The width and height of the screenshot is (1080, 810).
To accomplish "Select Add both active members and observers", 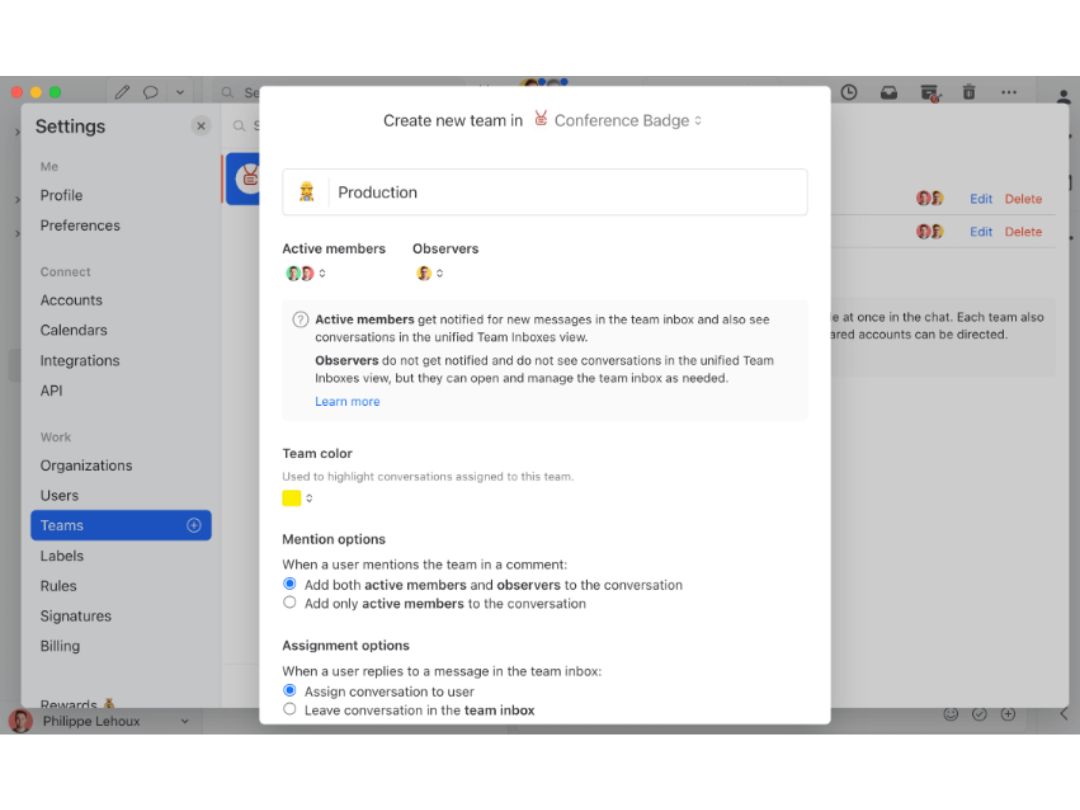I will point(289,584).
